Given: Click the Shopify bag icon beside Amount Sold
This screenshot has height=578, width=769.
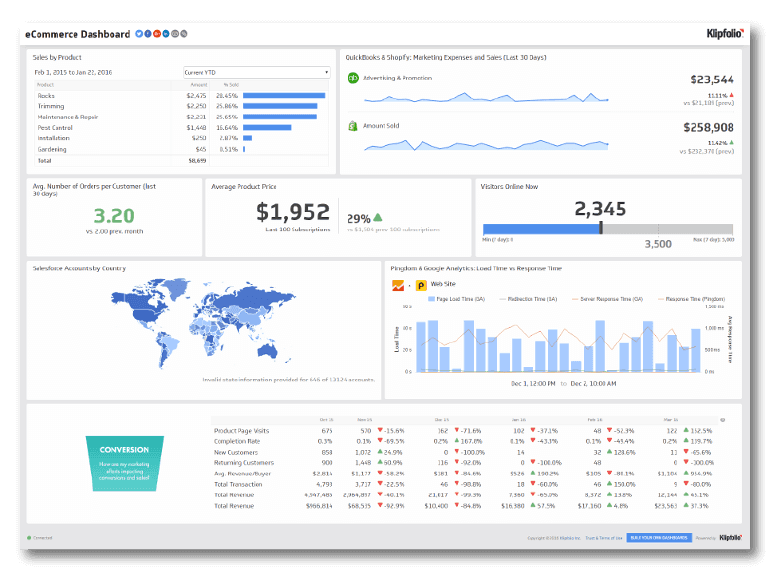Looking at the screenshot, I should (353, 126).
